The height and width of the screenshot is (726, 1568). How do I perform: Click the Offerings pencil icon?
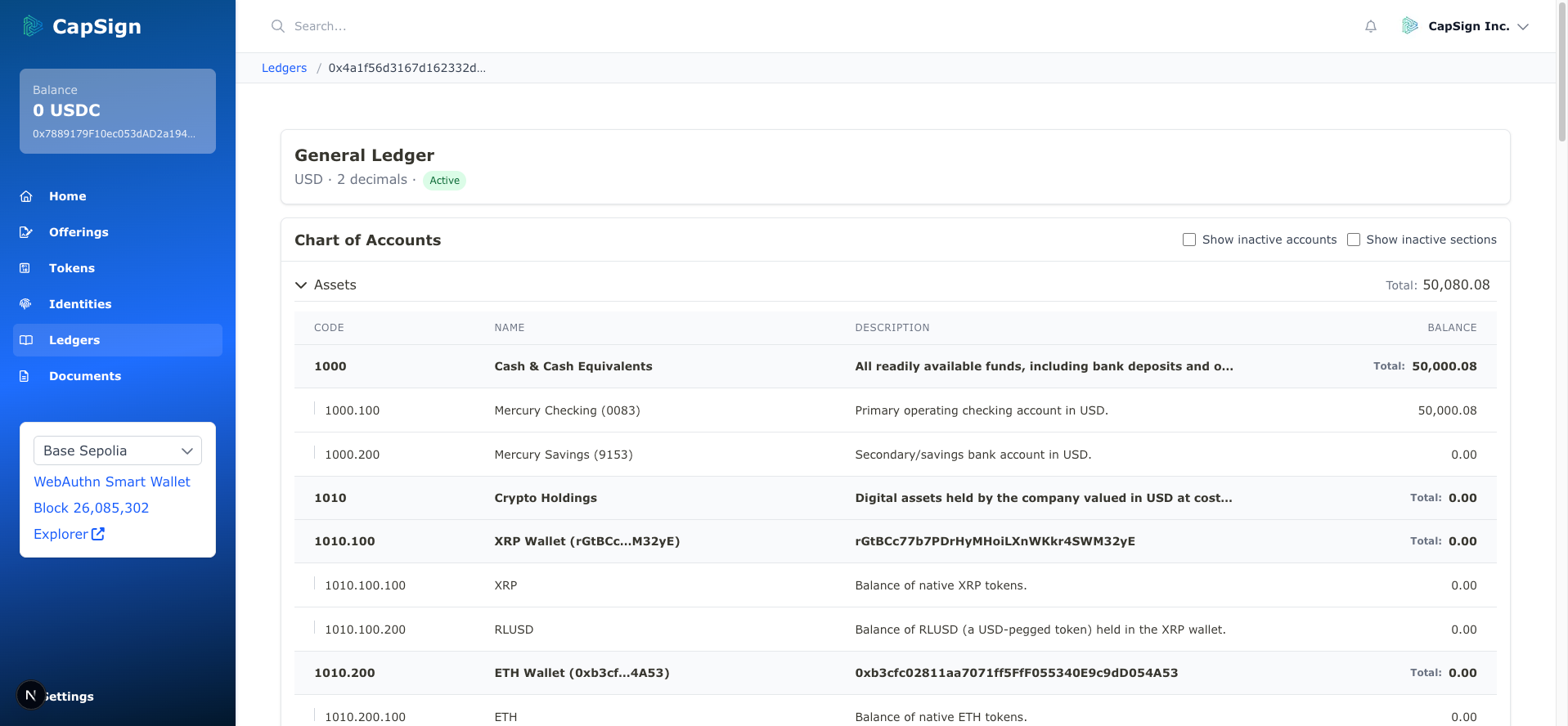(x=26, y=232)
